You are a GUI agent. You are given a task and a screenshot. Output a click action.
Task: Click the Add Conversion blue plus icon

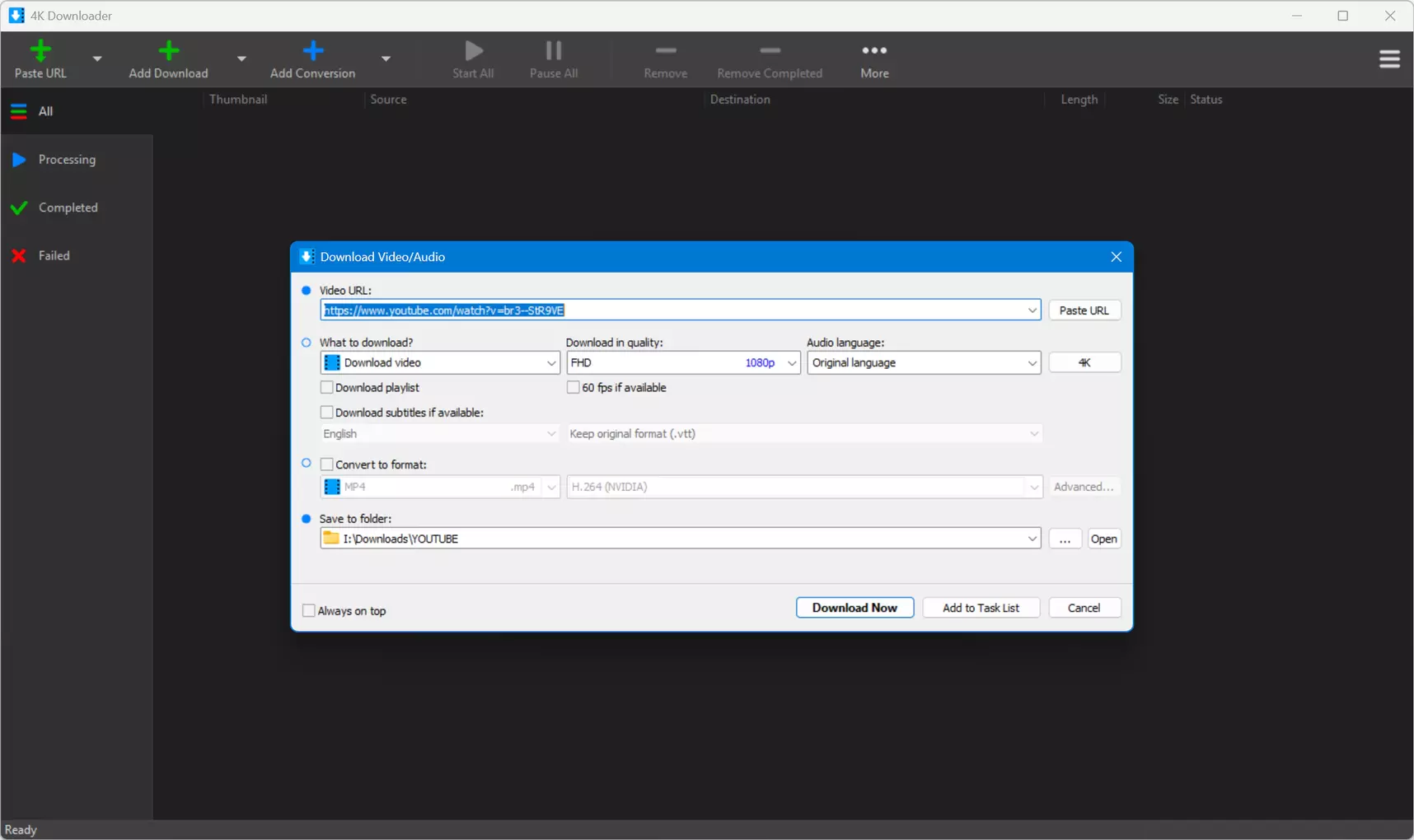312,50
